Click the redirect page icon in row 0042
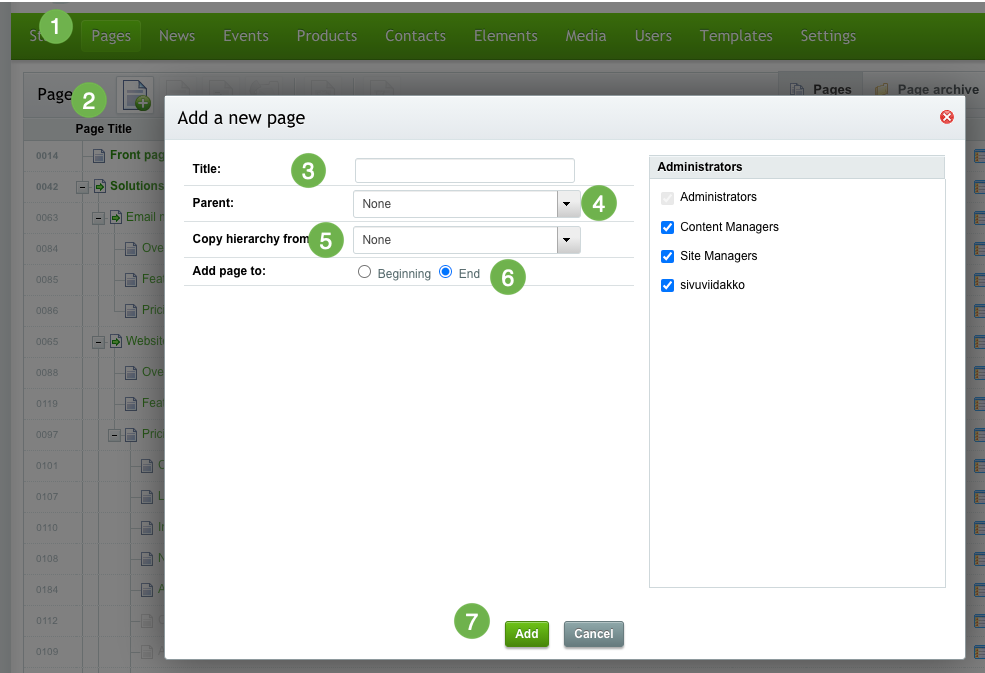This screenshot has height=673, width=985. pyautogui.click(x=99, y=187)
